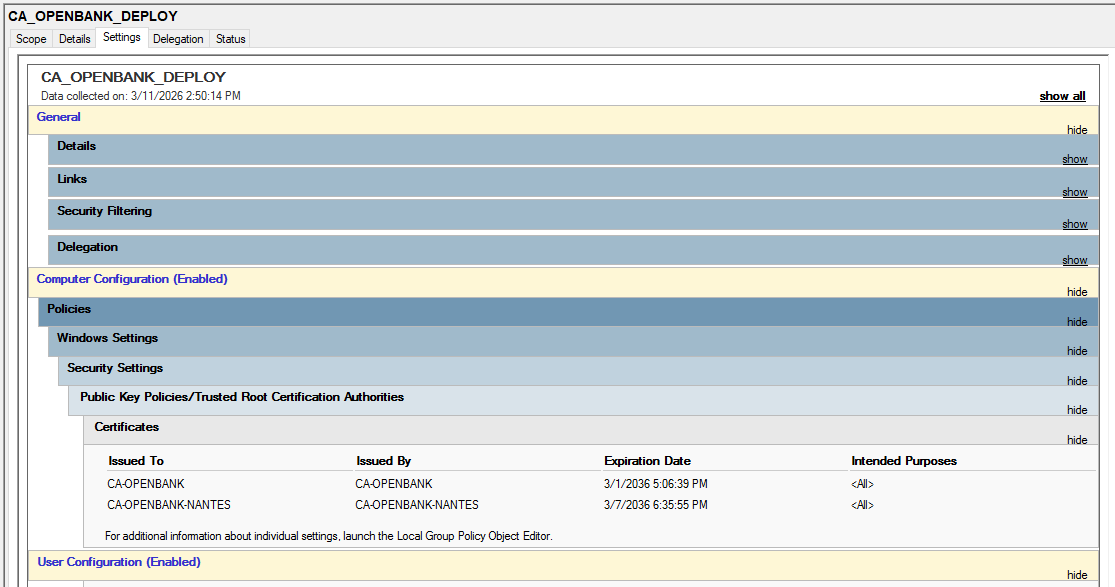Screen dimensions: 1115x587
Task: Click the additional information note text
Action: pyautogui.click(x=329, y=536)
